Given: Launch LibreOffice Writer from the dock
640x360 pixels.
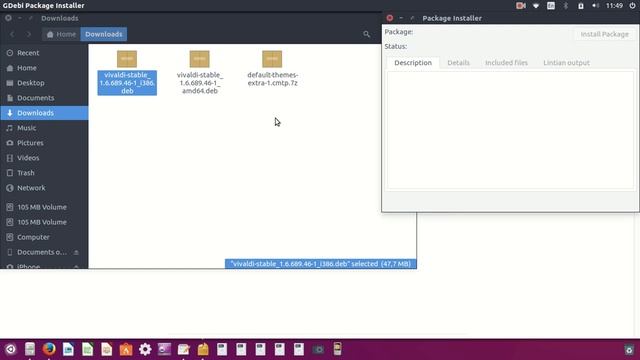Looking at the screenshot, I should point(68,349).
